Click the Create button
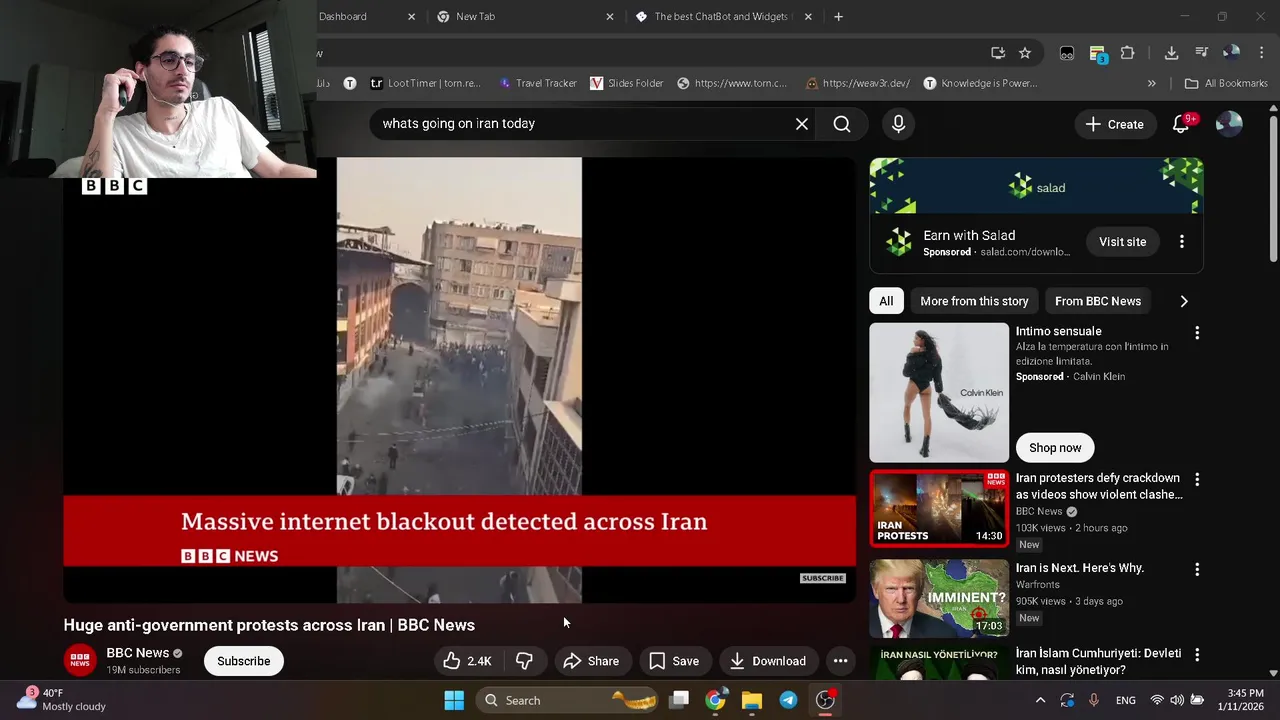The height and width of the screenshot is (720, 1280). (x=1114, y=124)
